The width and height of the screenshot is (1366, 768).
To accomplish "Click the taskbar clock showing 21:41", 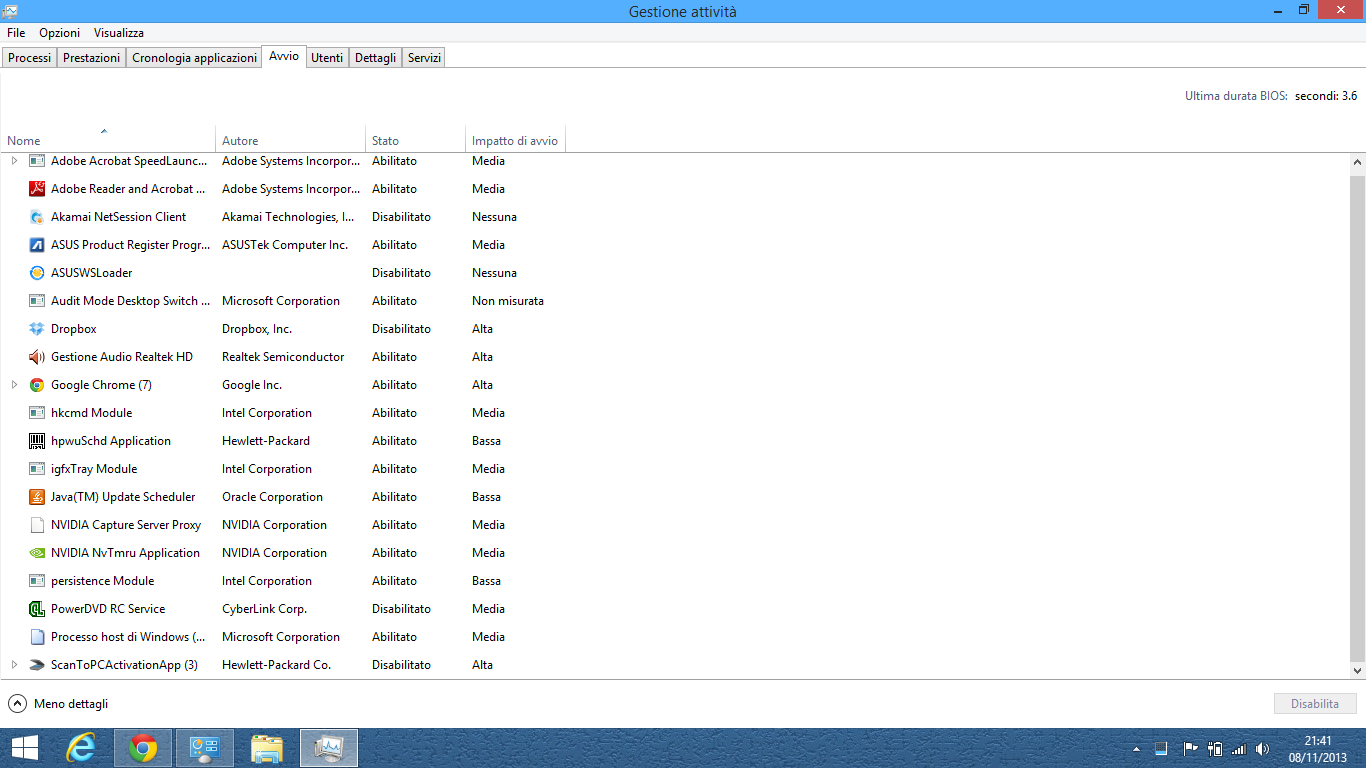I will (1318, 748).
